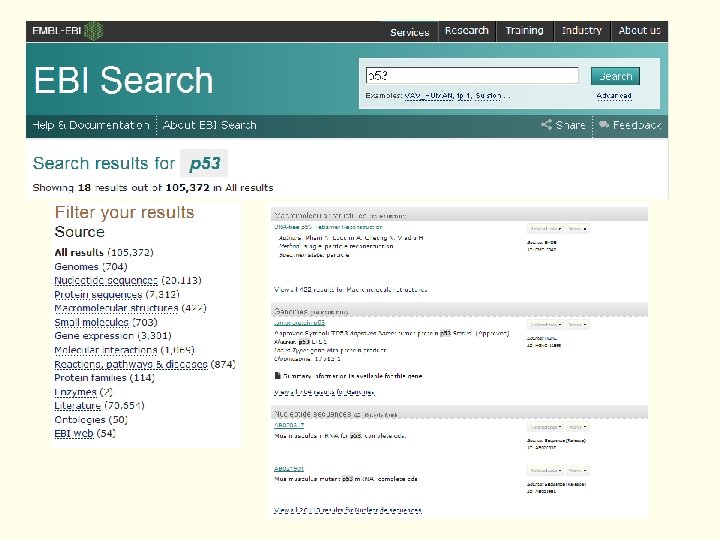Open About EBI Search

coord(209,125)
